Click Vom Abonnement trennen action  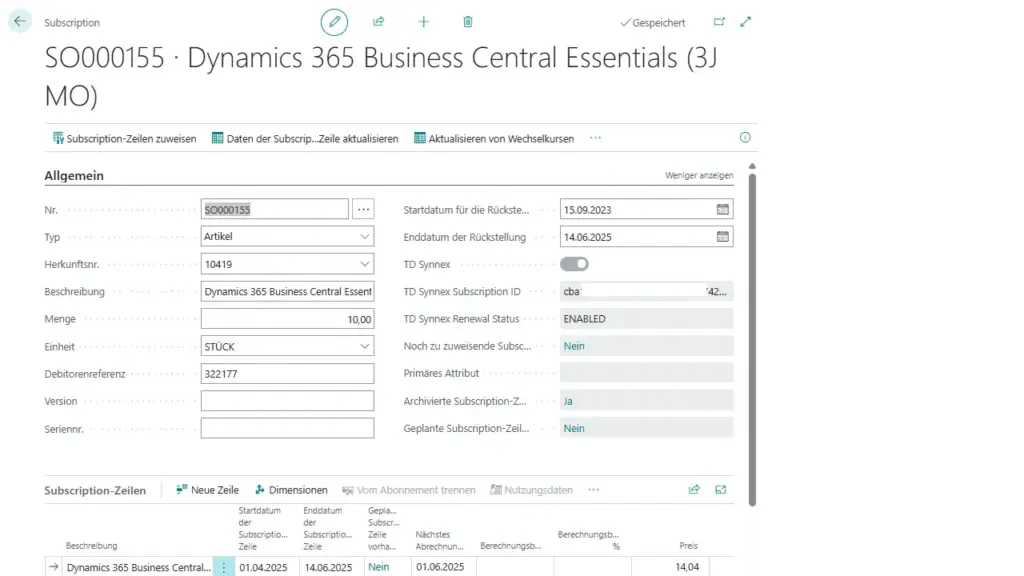tap(409, 490)
